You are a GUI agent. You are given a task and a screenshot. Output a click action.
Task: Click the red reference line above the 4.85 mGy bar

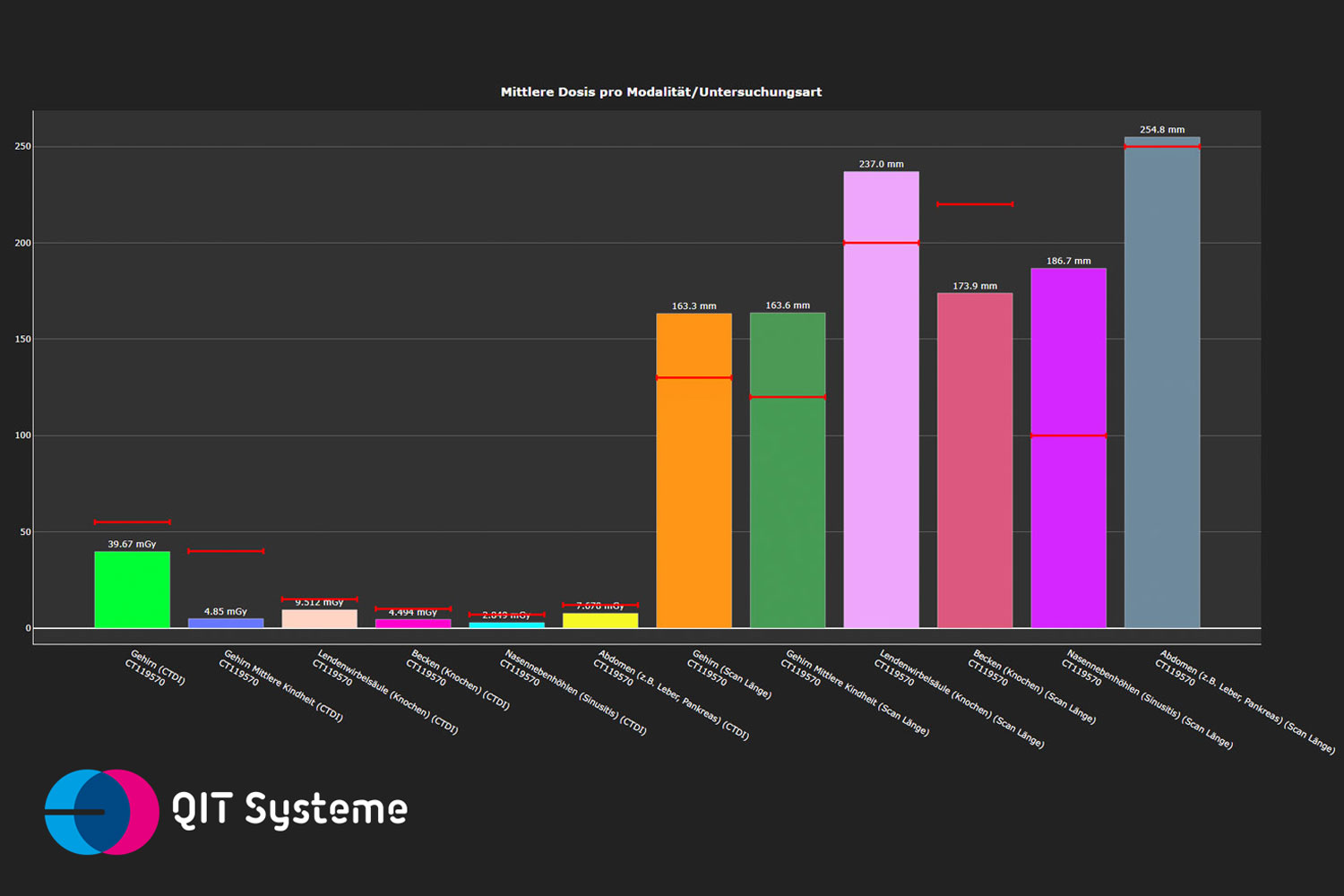[226, 551]
